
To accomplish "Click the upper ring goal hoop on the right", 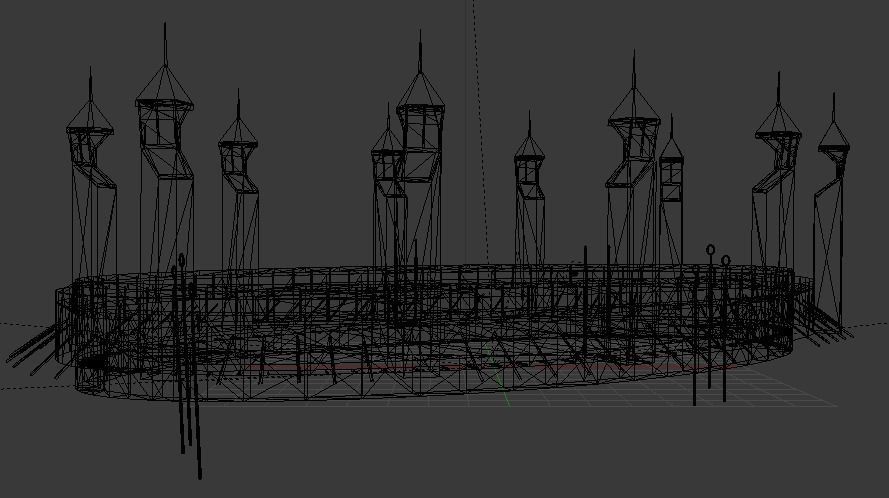I will (x=710, y=250).
